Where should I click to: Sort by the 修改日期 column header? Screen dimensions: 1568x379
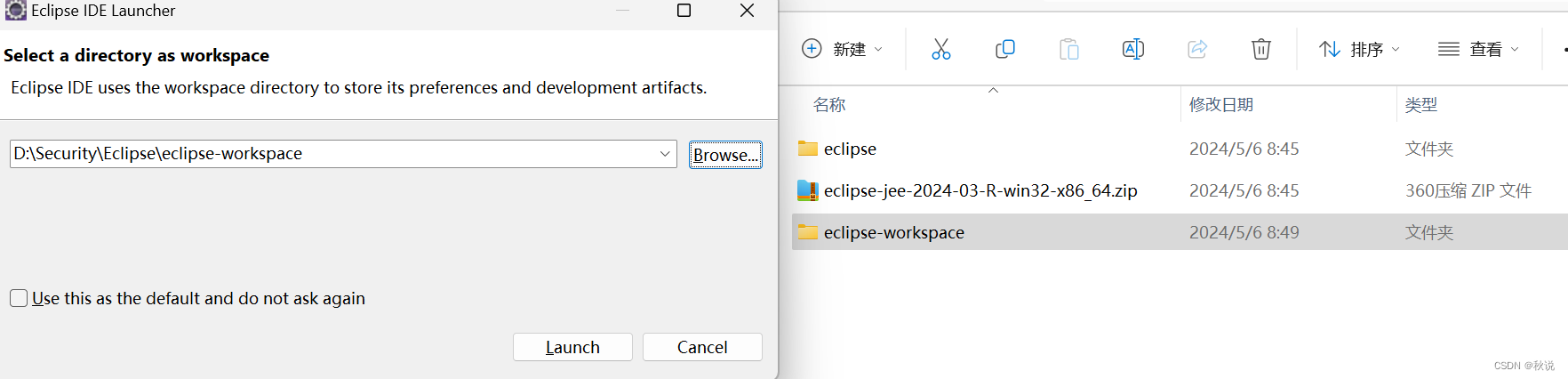[x=1221, y=105]
